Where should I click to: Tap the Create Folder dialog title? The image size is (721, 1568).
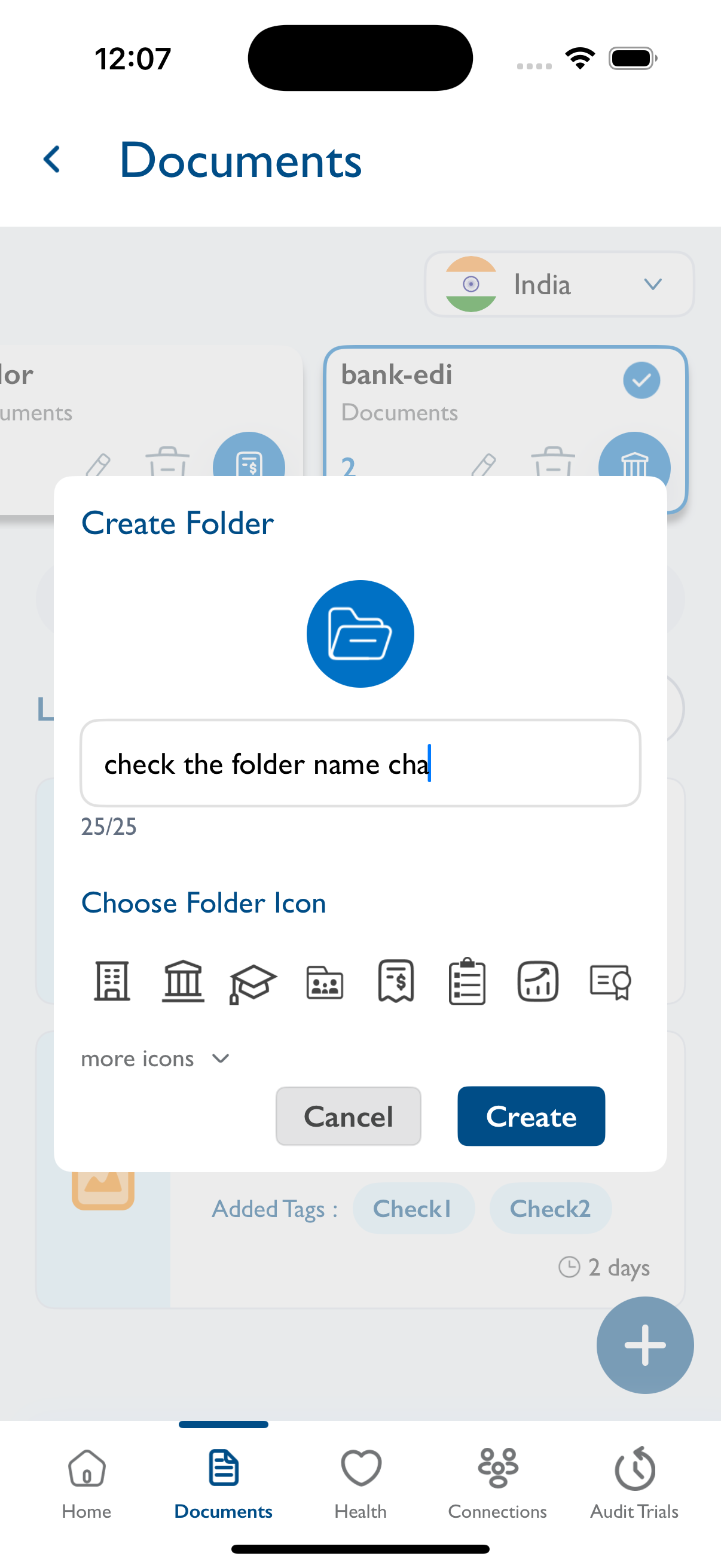(178, 523)
